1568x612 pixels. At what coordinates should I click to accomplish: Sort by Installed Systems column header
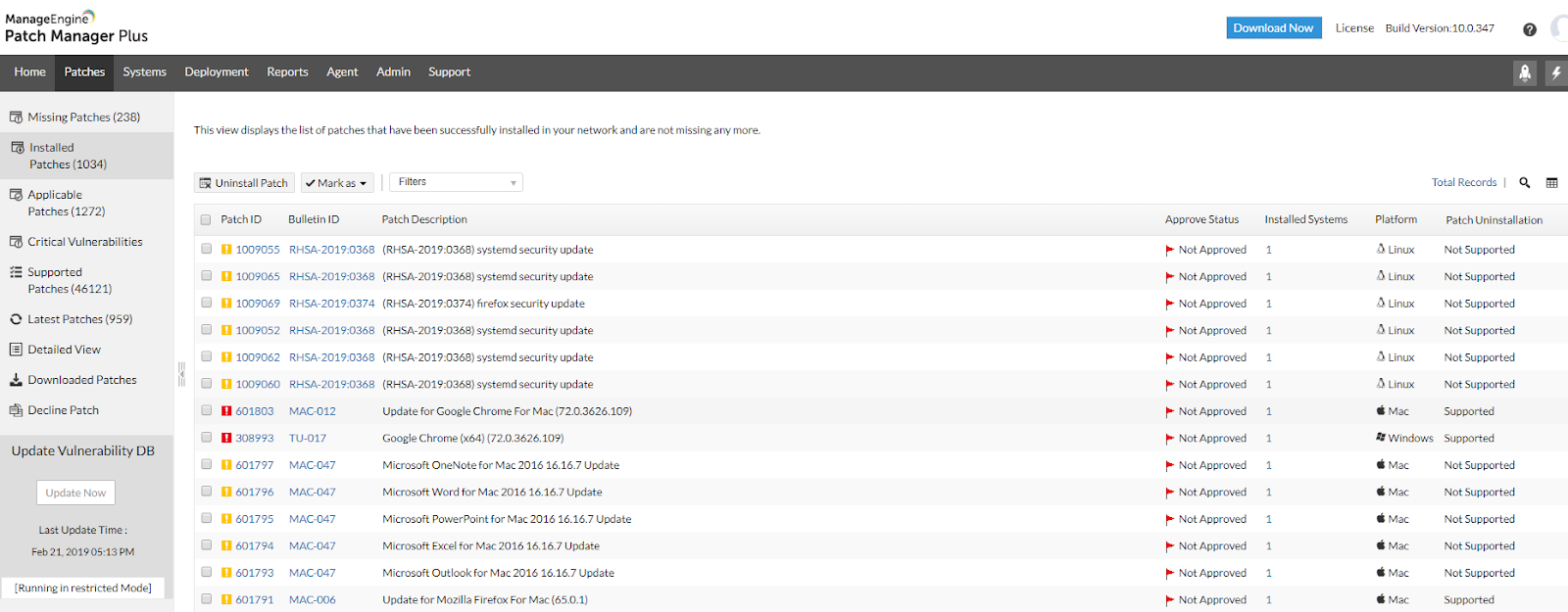click(x=1306, y=219)
